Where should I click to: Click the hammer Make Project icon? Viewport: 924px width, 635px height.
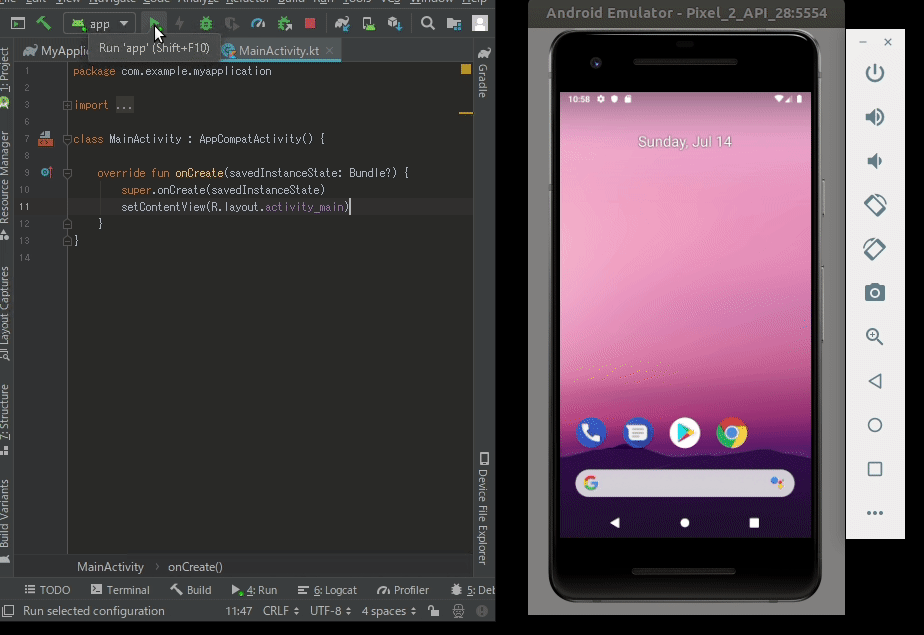click(44, 24)
